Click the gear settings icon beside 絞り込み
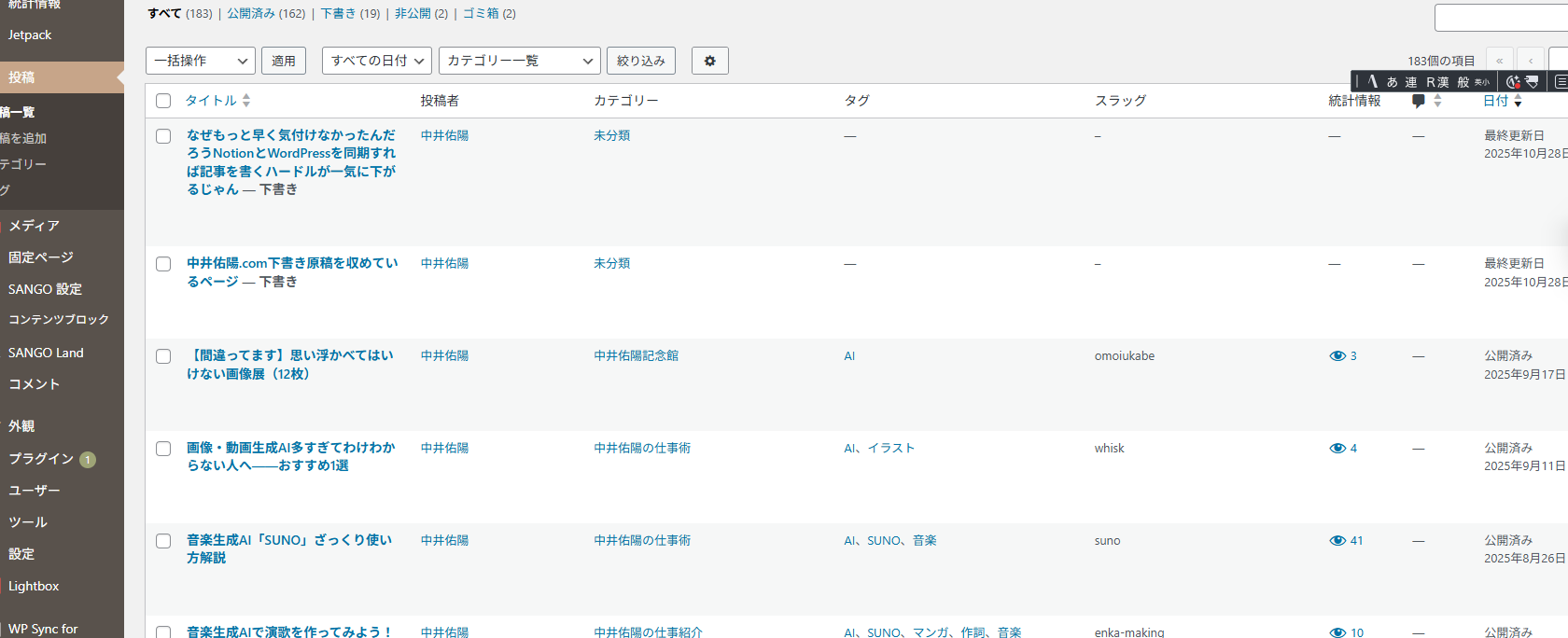This screenshot has width=1568, height=638. pyautogui.click(x=709, y=61)
